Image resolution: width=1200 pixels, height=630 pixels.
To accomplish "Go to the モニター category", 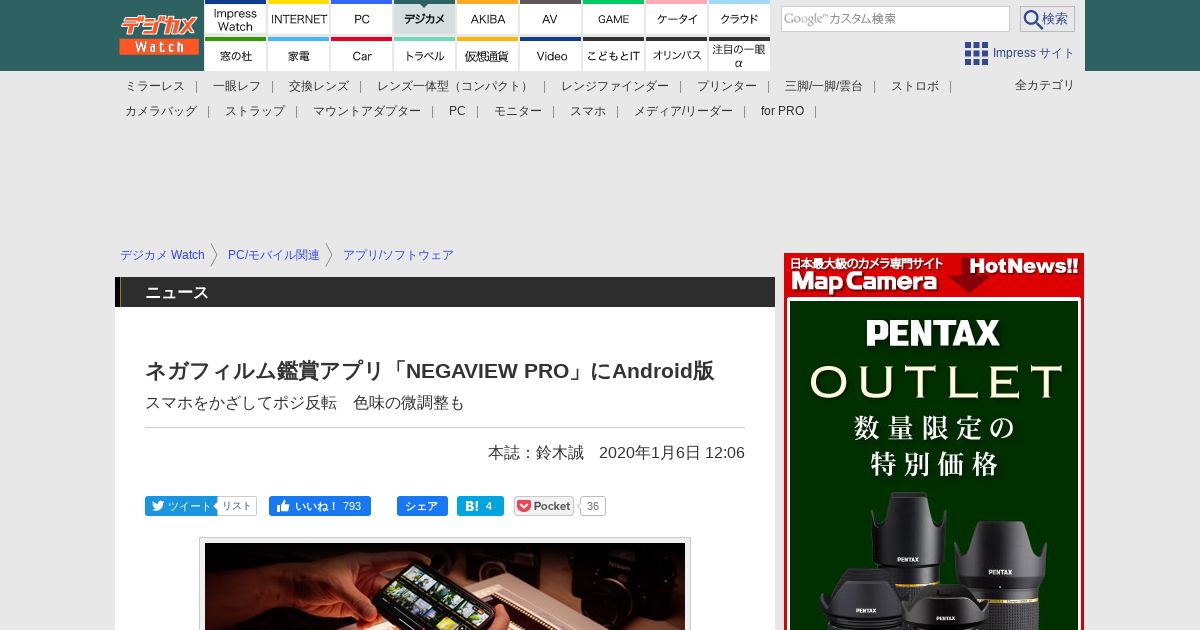I will point(518,111).
